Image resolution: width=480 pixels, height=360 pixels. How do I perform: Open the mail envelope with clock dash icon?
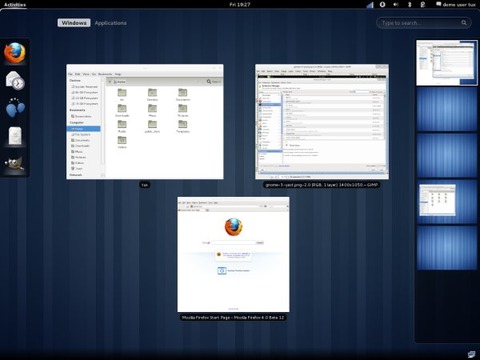pos(15,81)
